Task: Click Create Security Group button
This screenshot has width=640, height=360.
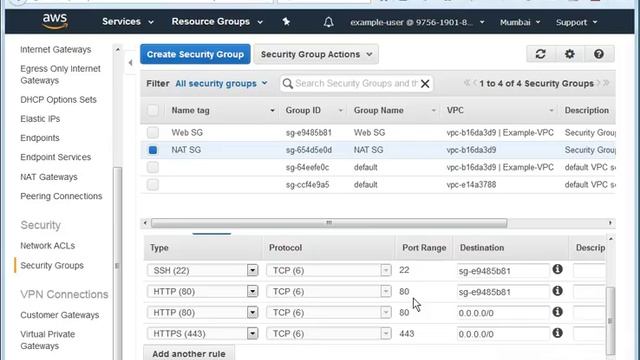Action: click(195, 54)
